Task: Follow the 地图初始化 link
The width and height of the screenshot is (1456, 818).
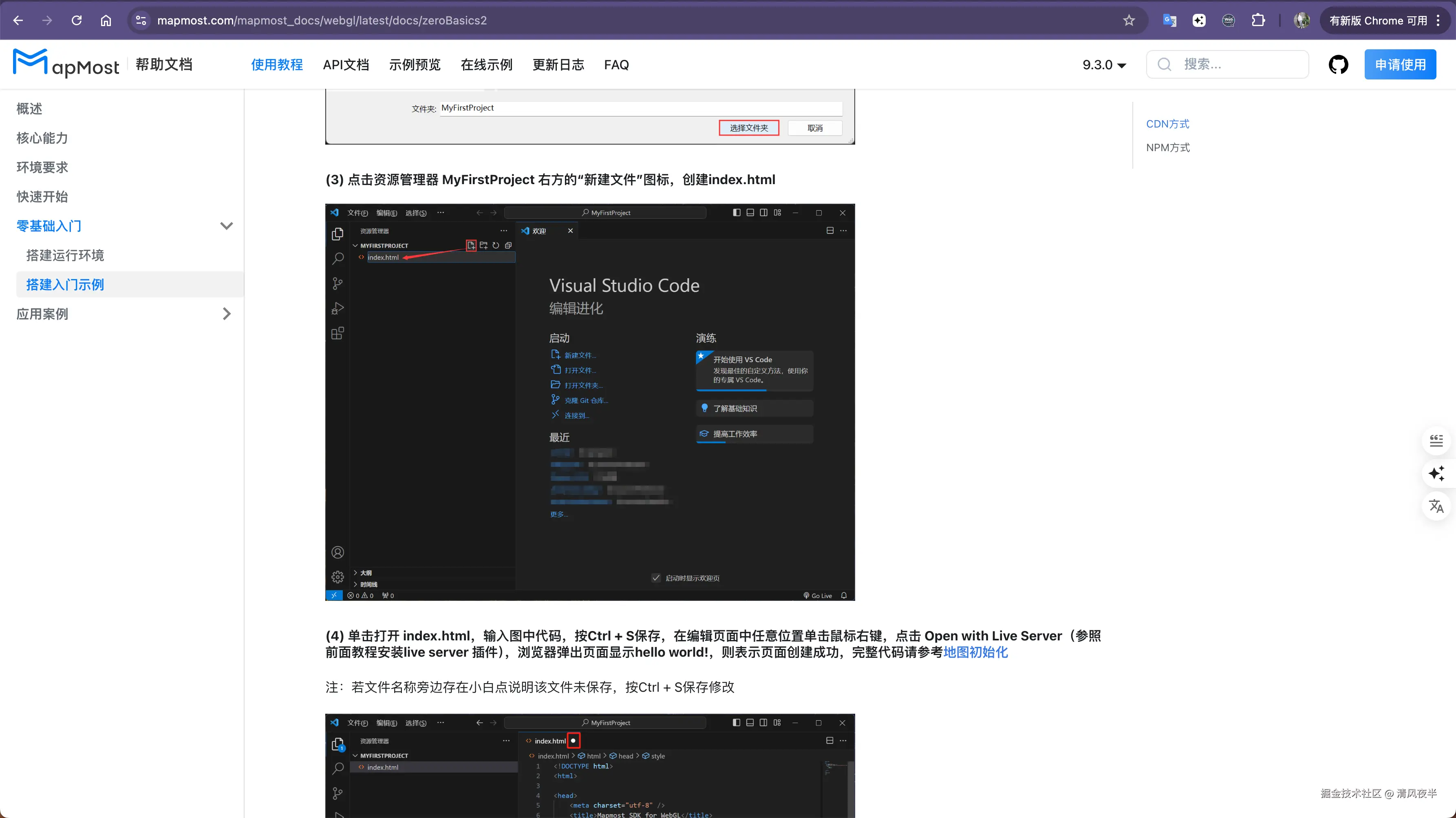Action: point(975,653)
